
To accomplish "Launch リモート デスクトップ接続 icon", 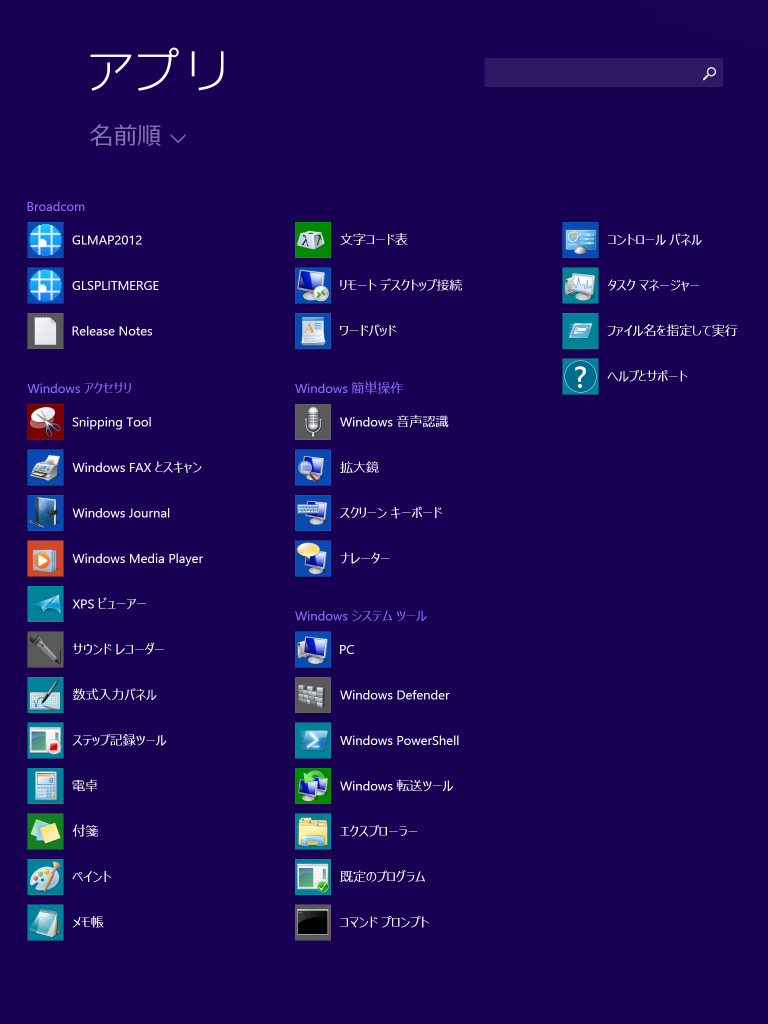I will (313, 285).
